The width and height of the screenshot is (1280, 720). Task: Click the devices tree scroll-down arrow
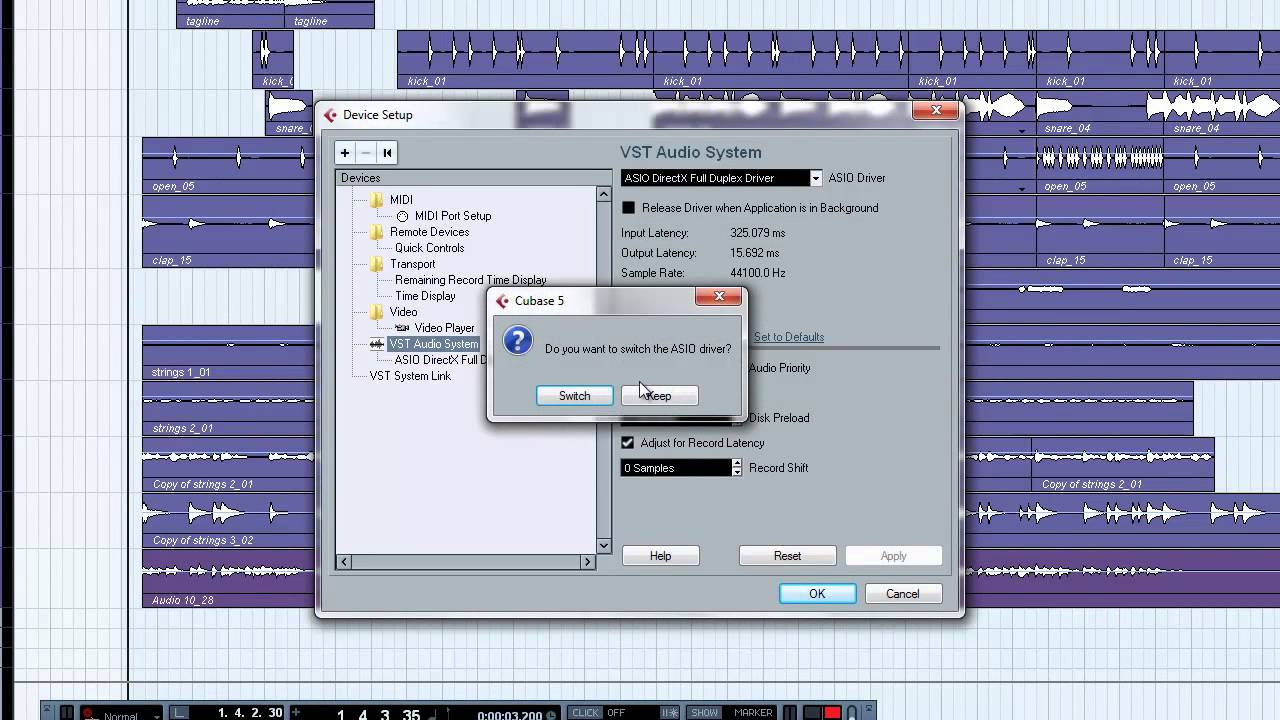pyautogui.click(x=604, y=546)
